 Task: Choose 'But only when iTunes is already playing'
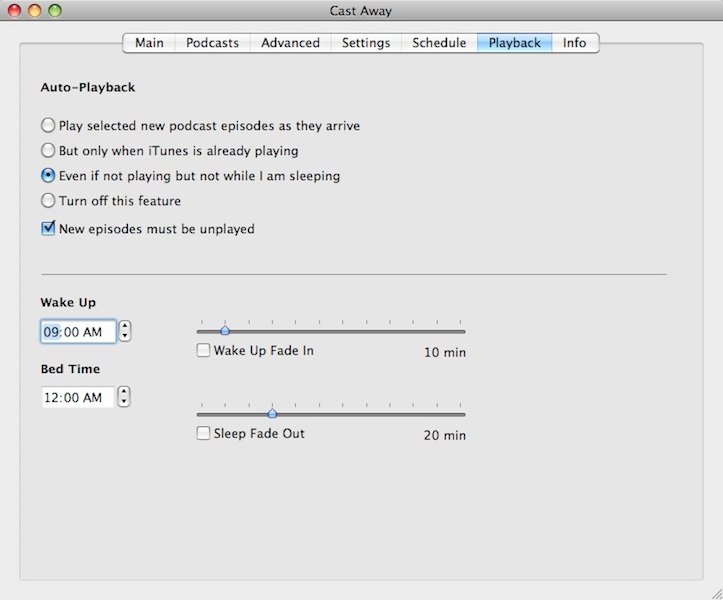(x=48, y=151)
